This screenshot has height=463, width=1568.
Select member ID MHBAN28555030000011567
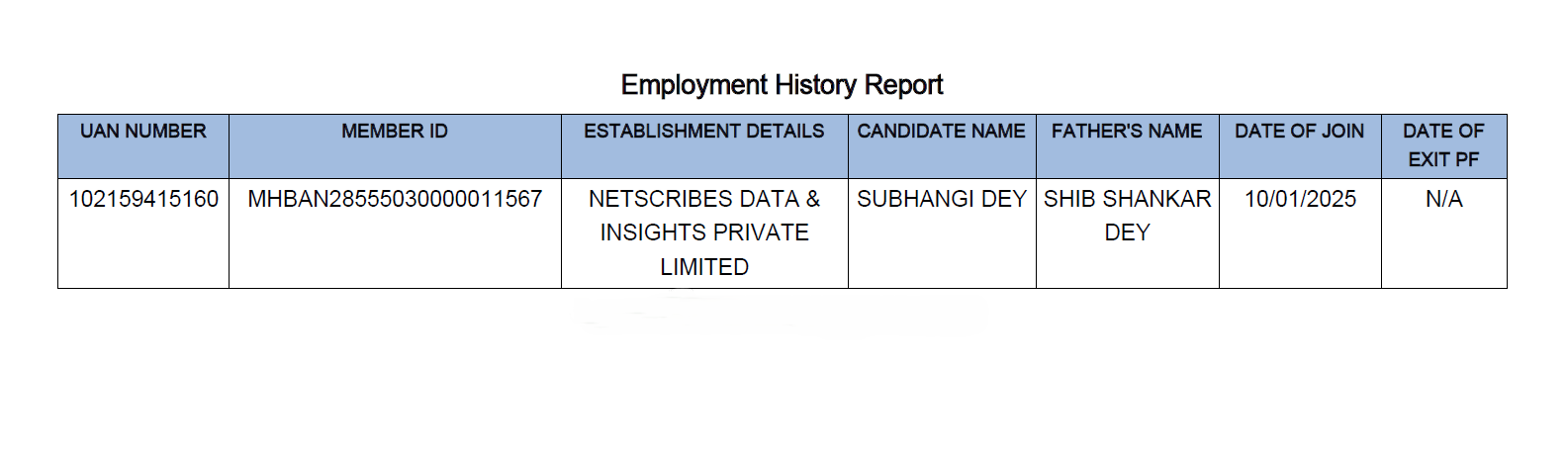coord(395,199)
